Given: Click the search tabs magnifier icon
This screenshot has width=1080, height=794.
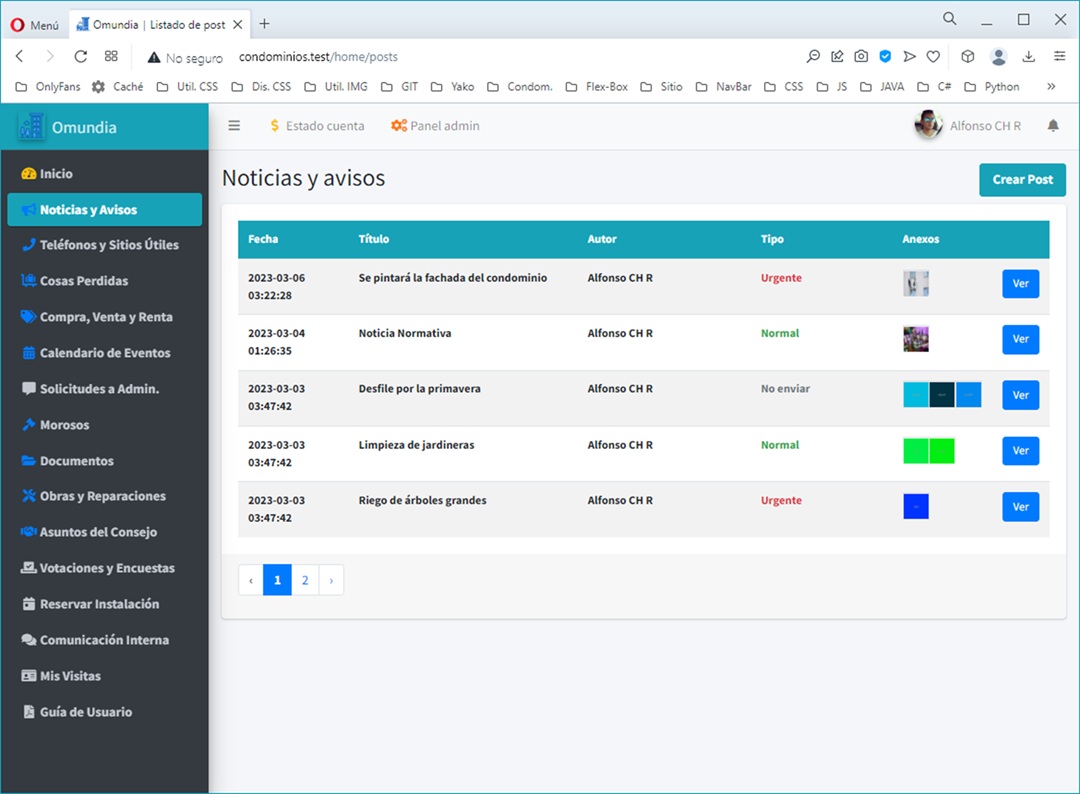Looking at the screenshot, I should point(949,19).
